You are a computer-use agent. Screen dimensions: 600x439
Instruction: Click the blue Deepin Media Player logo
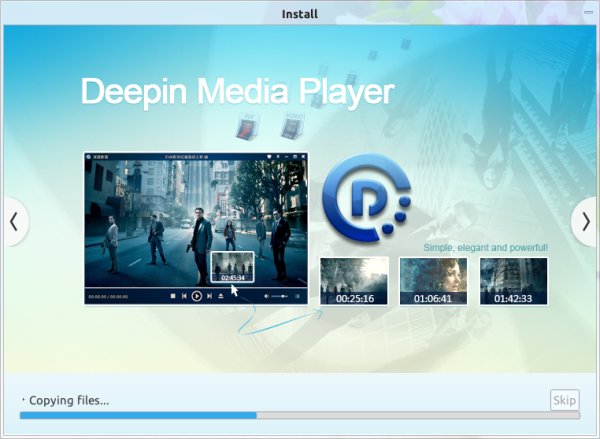coord(367,197)
